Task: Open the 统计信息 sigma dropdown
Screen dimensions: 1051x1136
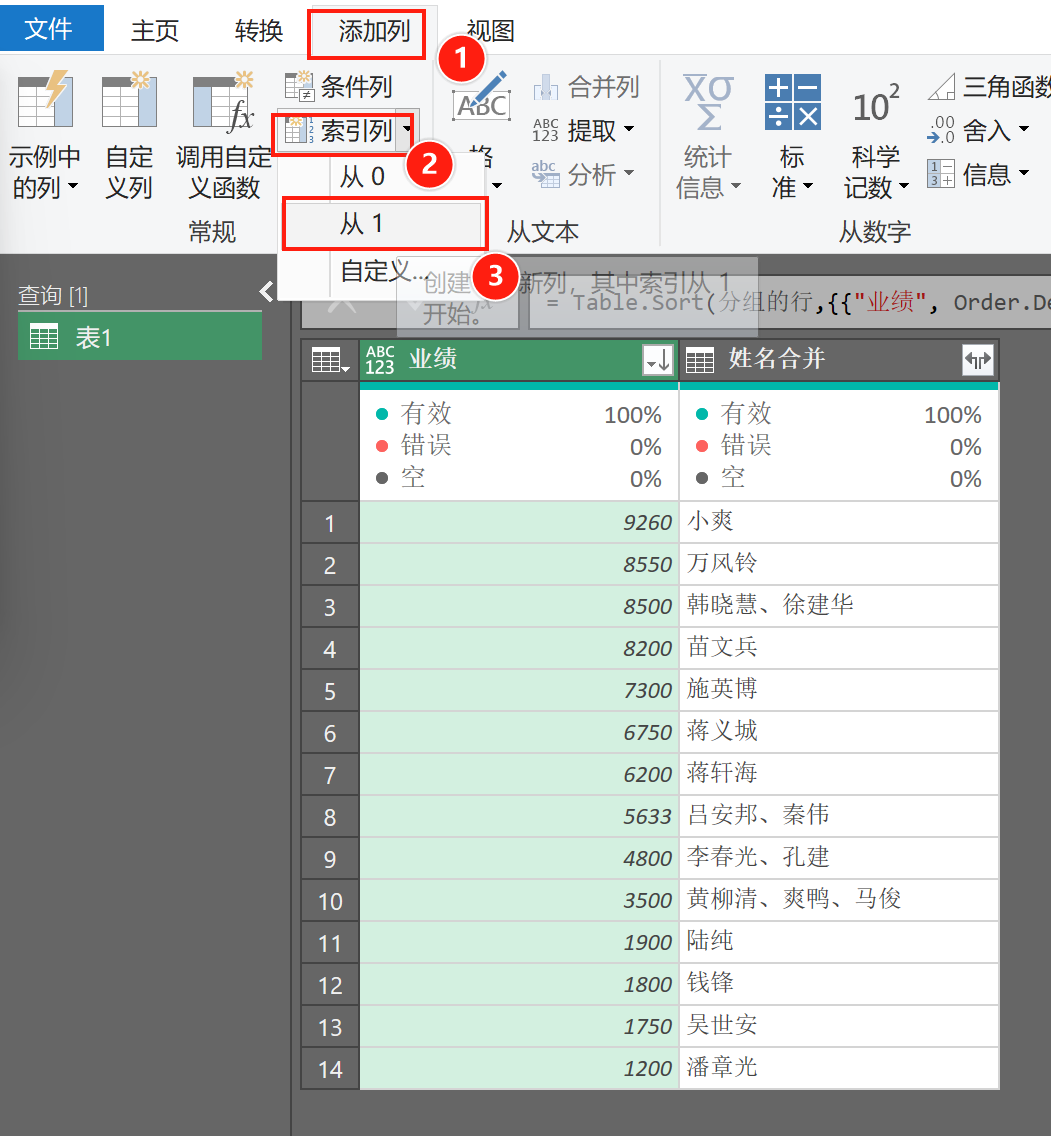Action: (x=708, y=137)
